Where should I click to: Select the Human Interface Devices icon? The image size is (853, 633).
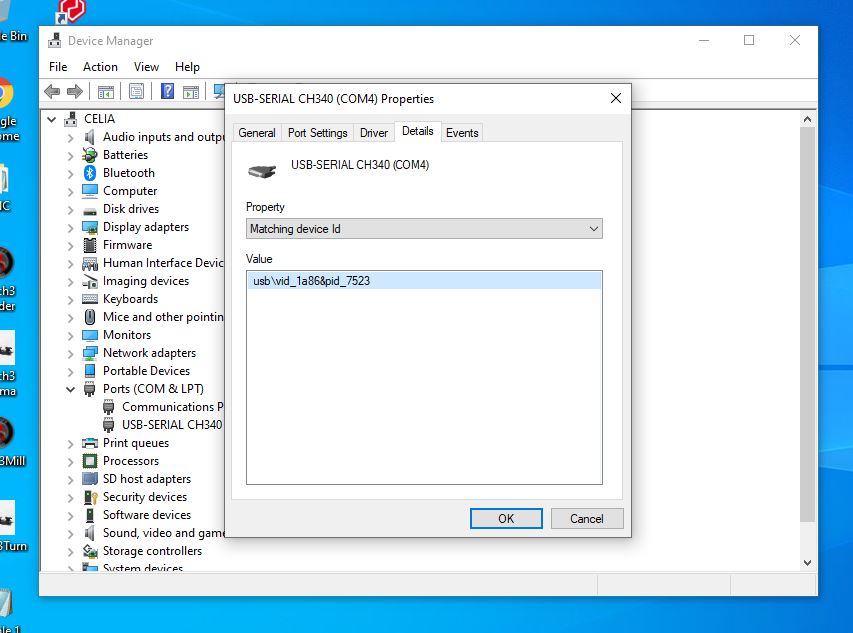pyautogui.click(x=90, y=264)
